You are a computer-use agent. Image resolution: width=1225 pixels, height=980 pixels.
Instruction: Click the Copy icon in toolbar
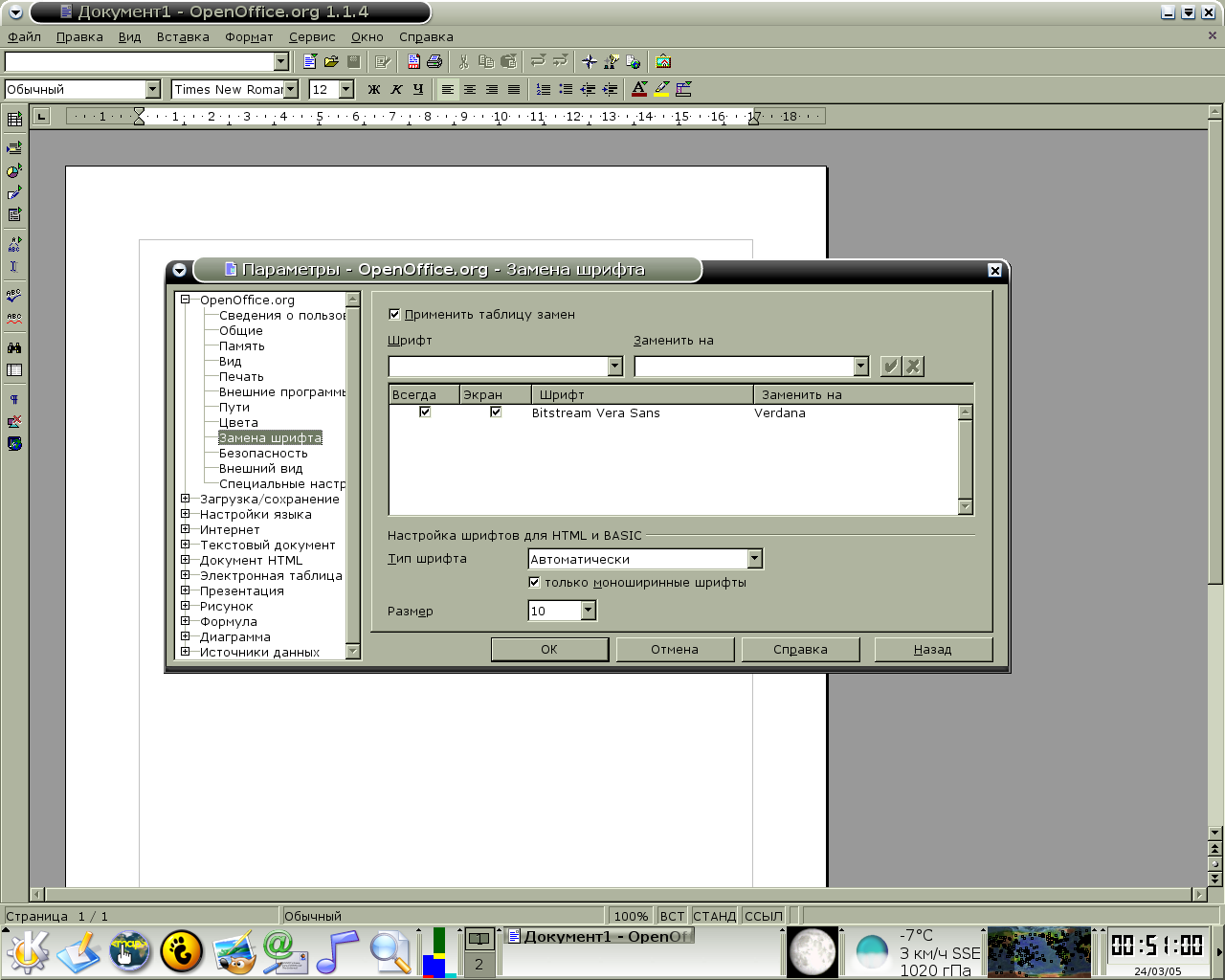click(486, 61)
